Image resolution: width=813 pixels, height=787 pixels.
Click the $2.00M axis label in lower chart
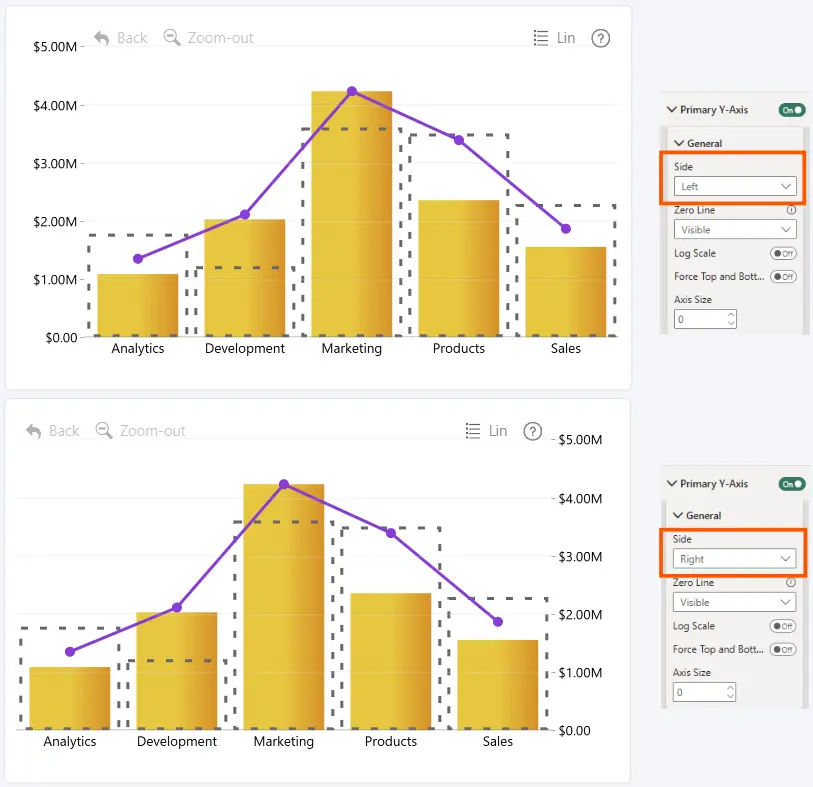[x=580, y=615]
